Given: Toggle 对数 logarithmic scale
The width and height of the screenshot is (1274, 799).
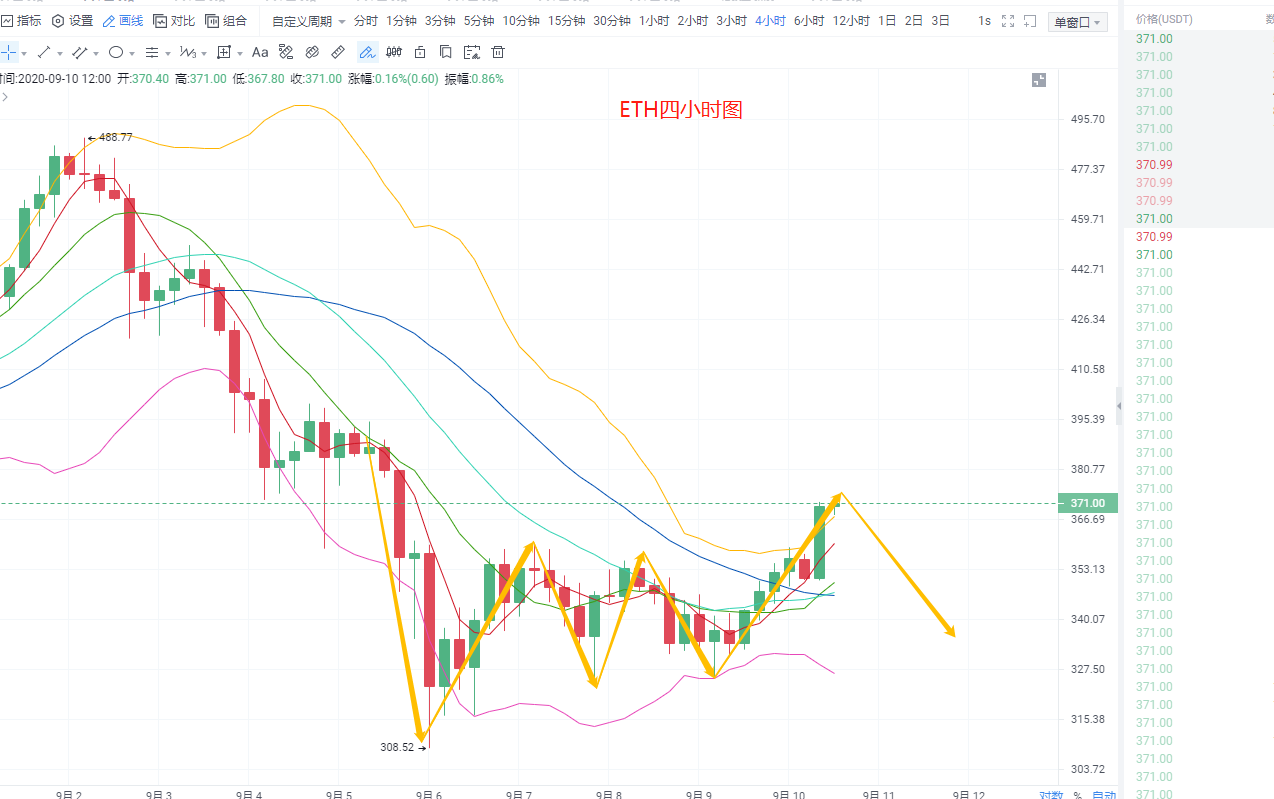Looking at the screenshot, I should pos(1050,795).
